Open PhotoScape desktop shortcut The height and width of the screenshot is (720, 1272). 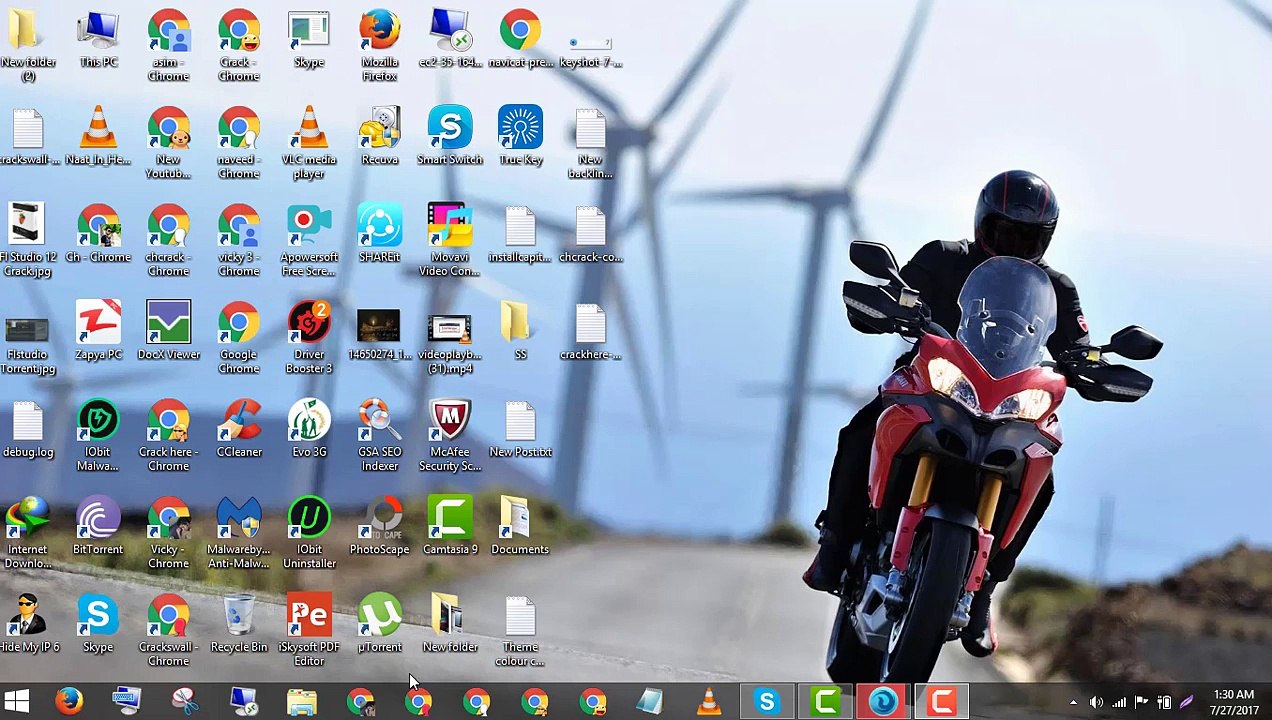click(x=379, y=525)
